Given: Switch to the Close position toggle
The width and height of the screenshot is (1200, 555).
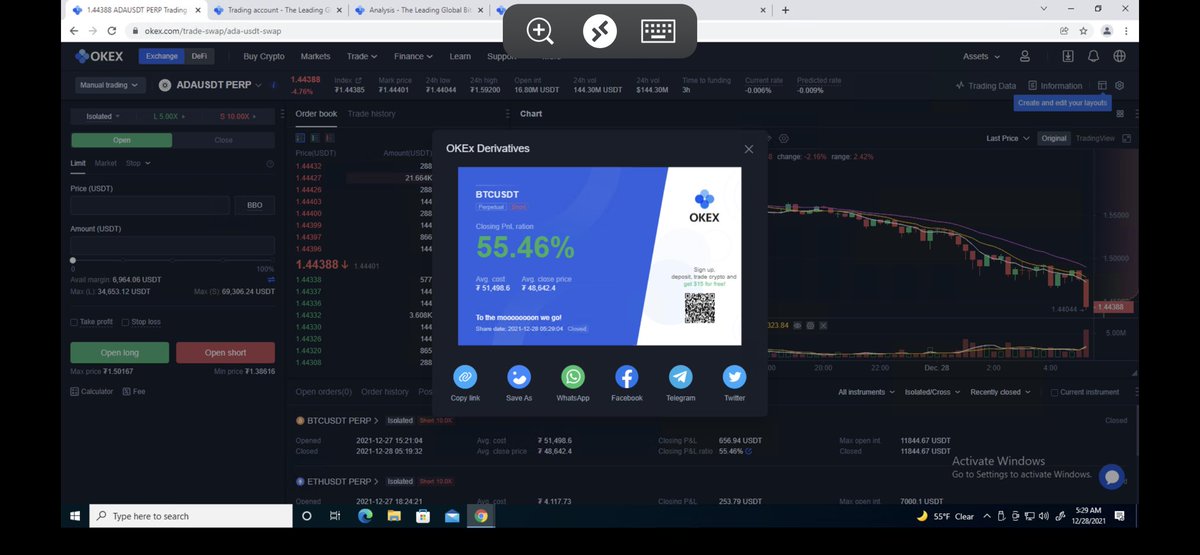Looking at the screenshot, I should [223, 140].
